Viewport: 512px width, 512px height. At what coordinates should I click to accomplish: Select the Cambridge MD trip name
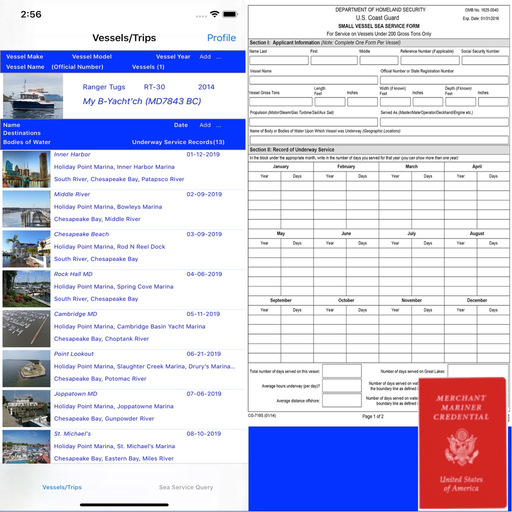pyautogui.click(x=75, y=314)
